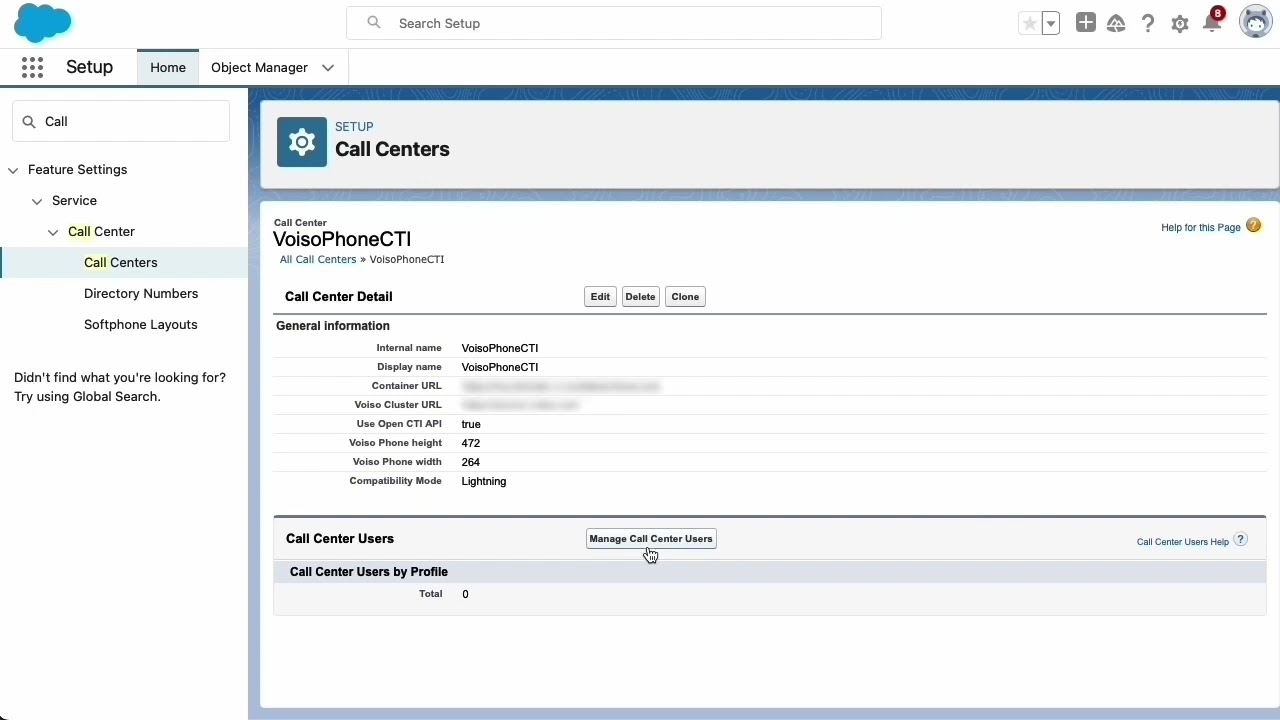Click the Delete button
The height and width of the screenshot is (720, 1280).
point(640,297)
